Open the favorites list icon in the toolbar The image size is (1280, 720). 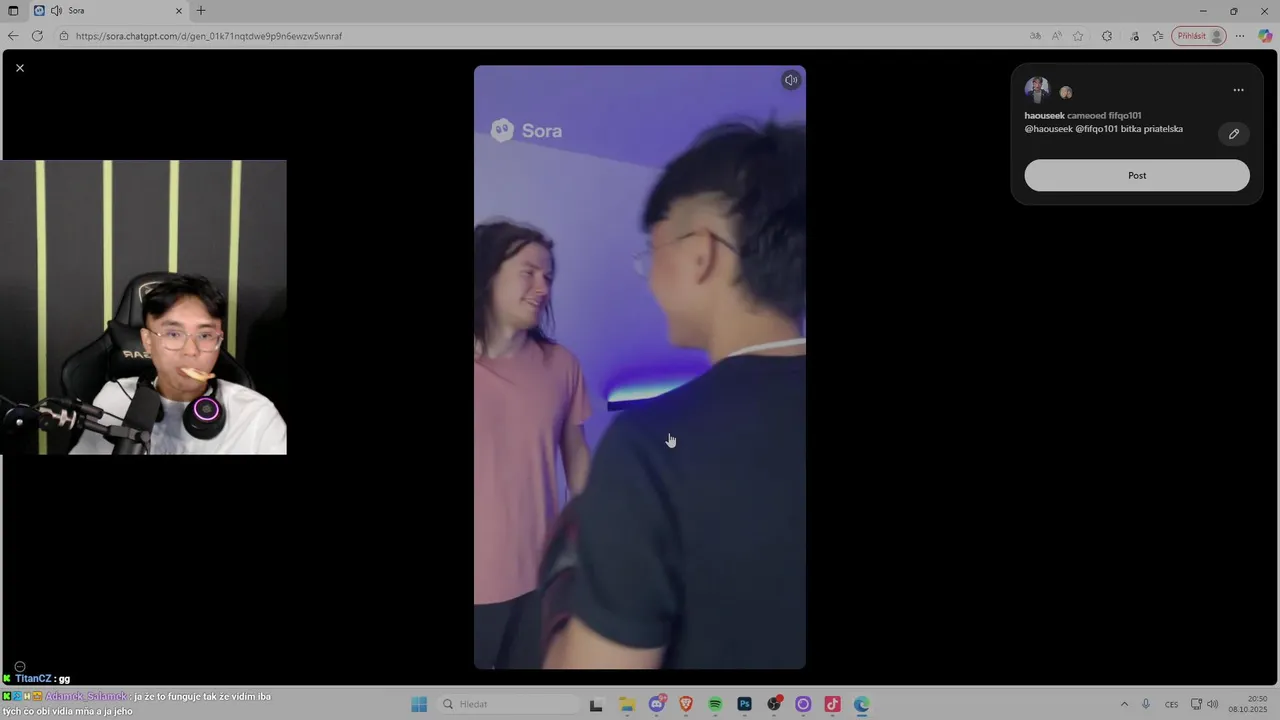[1158, 36]
